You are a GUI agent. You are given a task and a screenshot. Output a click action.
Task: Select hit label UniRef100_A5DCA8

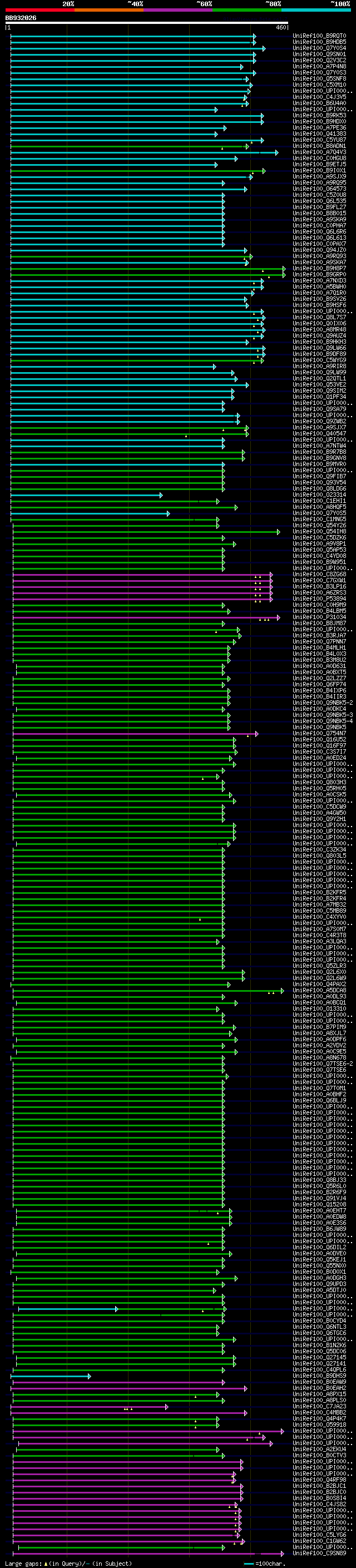[319, 990]
